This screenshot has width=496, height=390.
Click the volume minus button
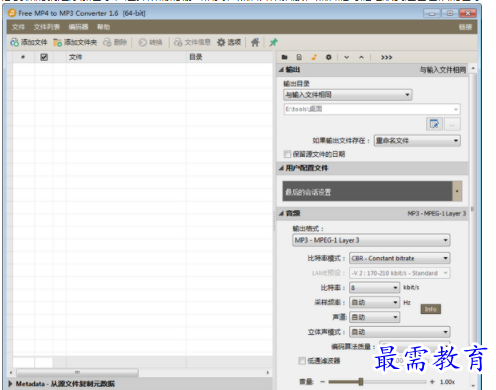click(x=322, y=382)
